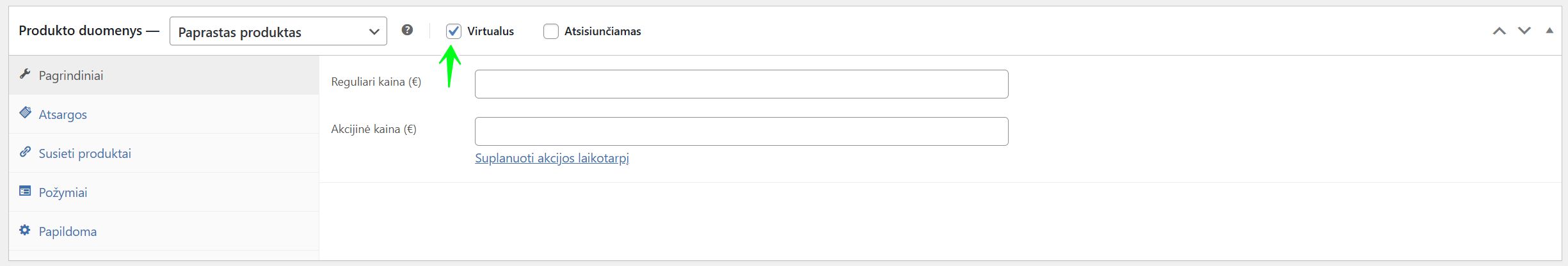Click the gear icon beside Papildoma
The image size is (1568, 266).
tap(25, 230)
